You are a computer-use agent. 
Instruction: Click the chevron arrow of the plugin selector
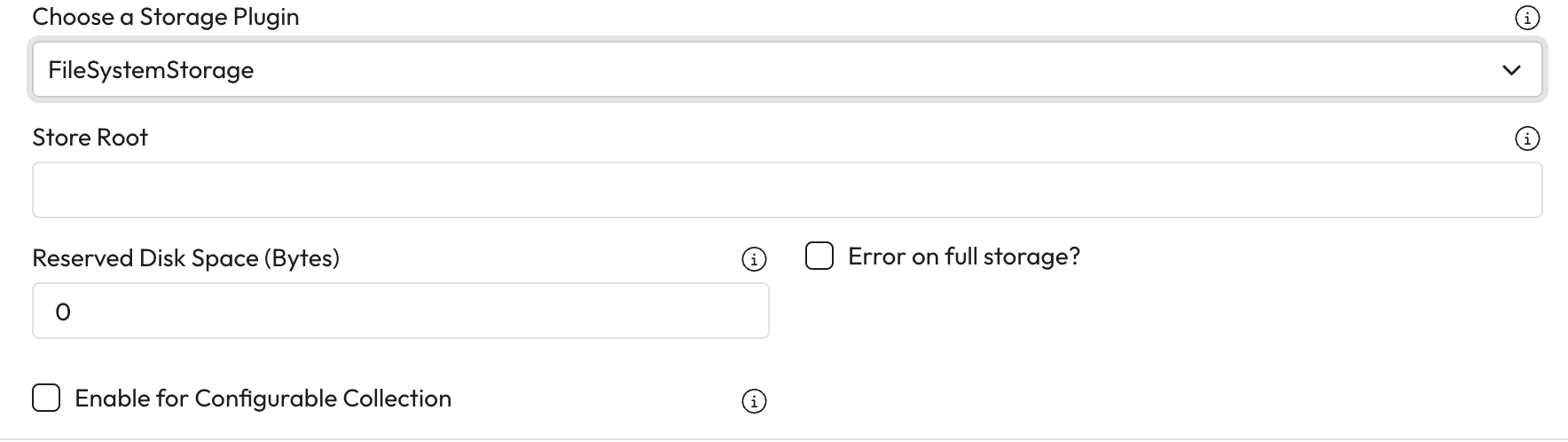click(1511, 70)
